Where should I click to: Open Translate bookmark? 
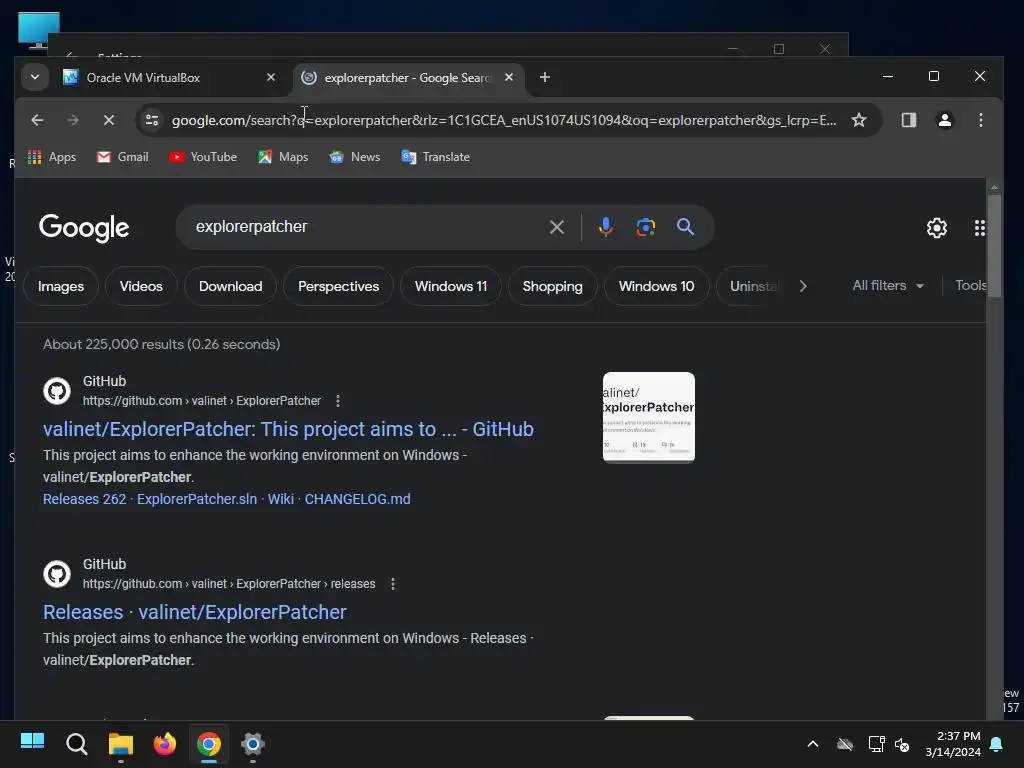point(436,157)
